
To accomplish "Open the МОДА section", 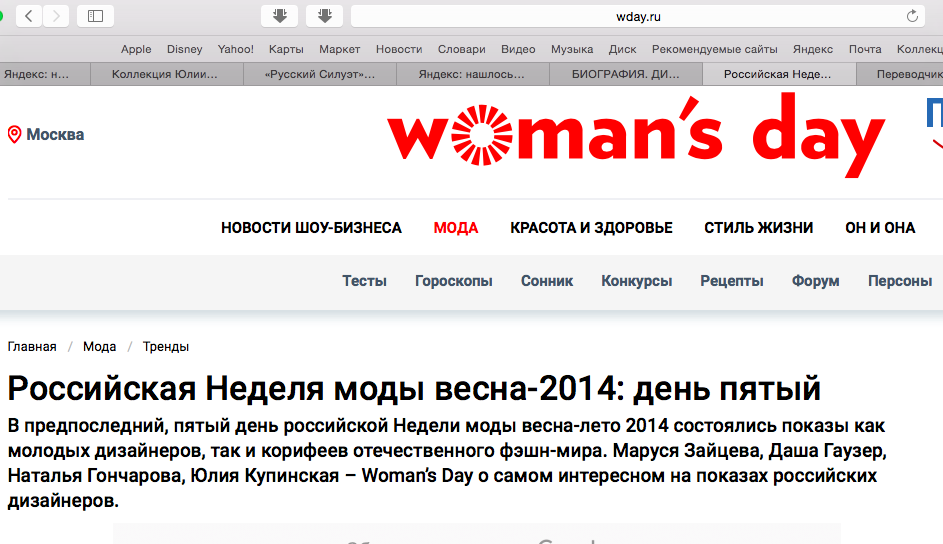I will pyautogui.click(x=456, y=228).
